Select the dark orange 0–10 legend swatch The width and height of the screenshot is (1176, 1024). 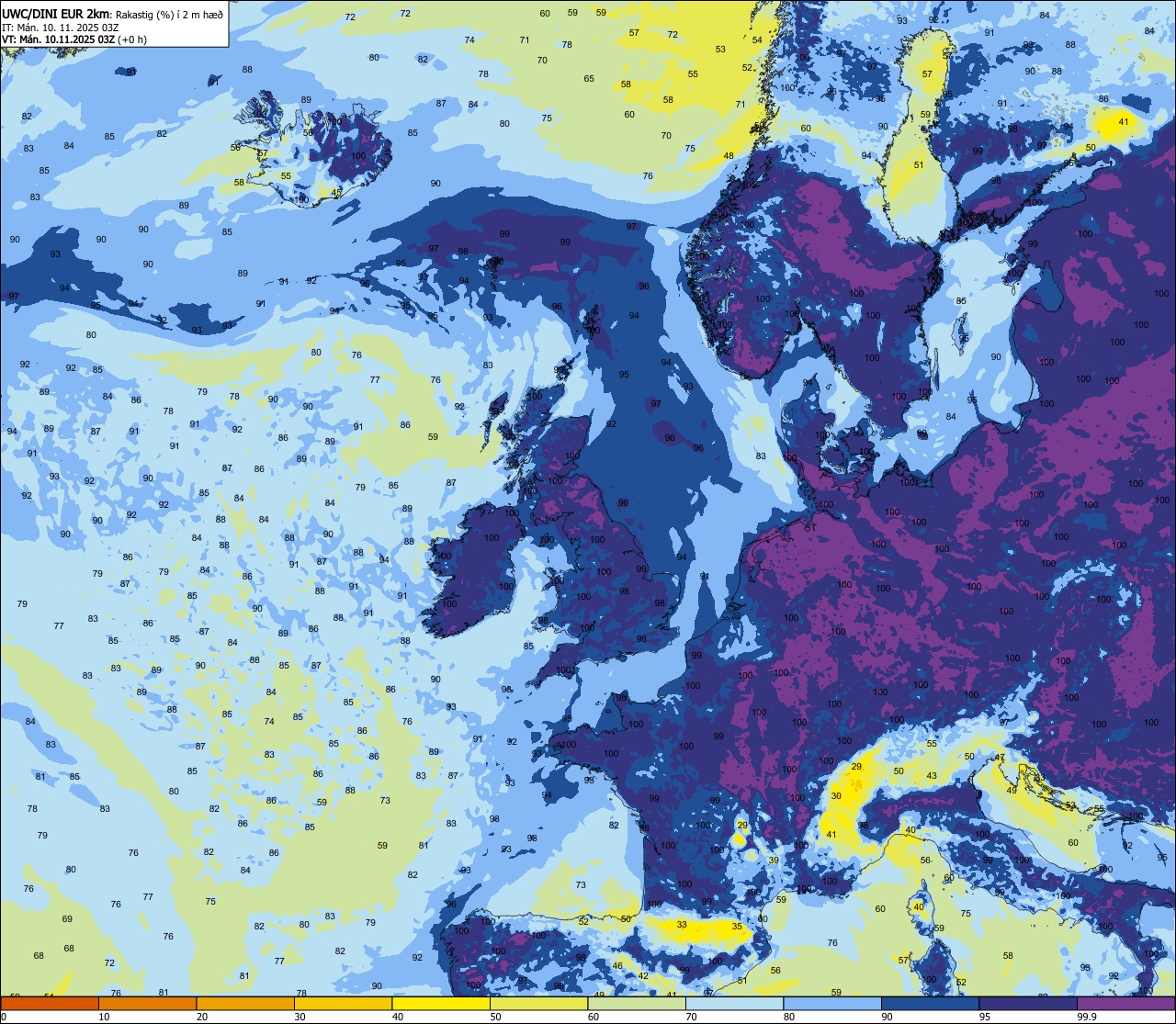point(50,1003)
